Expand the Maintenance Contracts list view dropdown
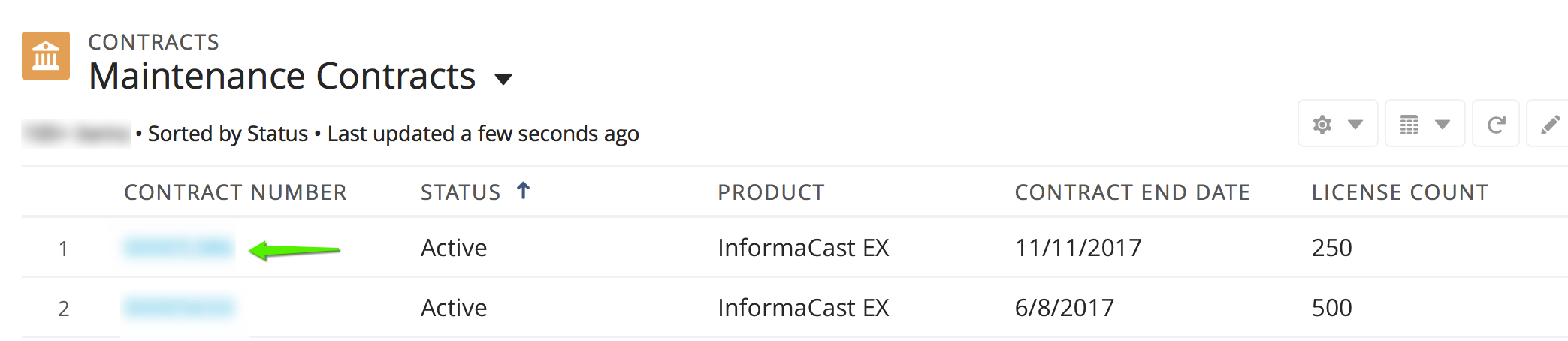 503,79
